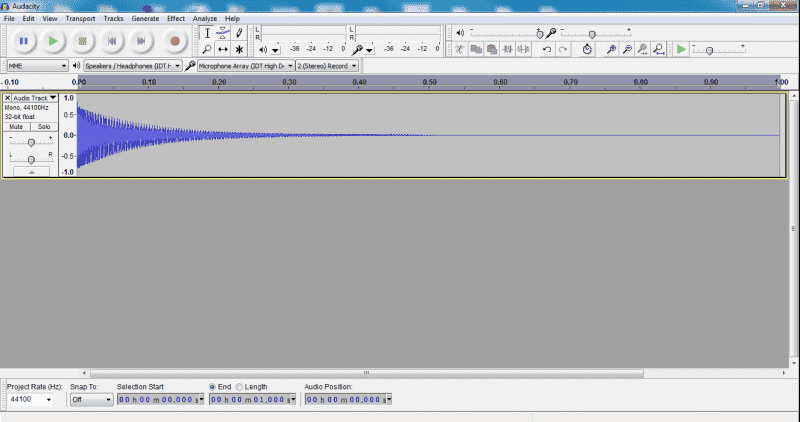Select the Envelope tool
Image resolution: width=800 pixels, height=422 pixels.
223,33
